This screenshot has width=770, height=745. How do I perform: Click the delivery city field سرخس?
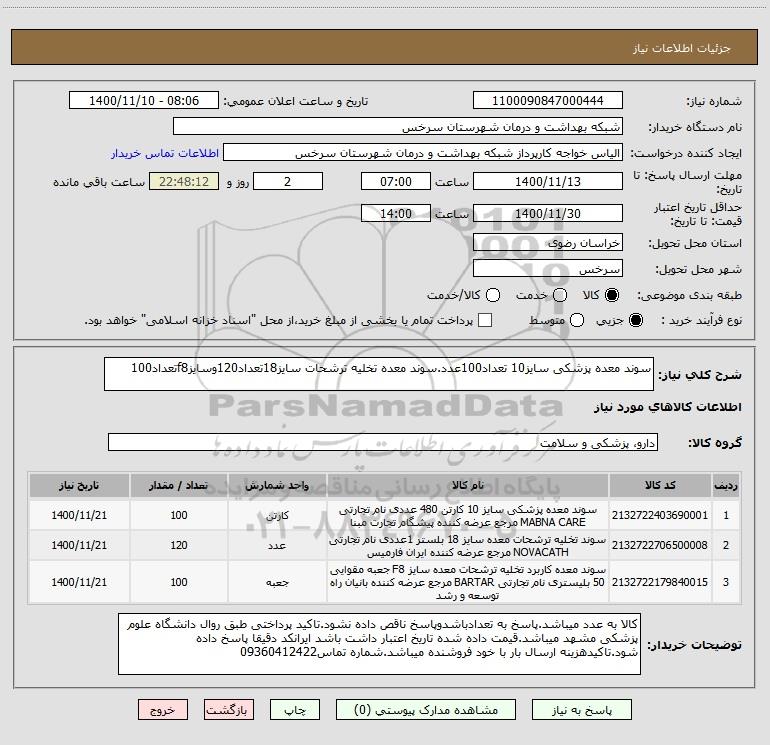point(548,268)
